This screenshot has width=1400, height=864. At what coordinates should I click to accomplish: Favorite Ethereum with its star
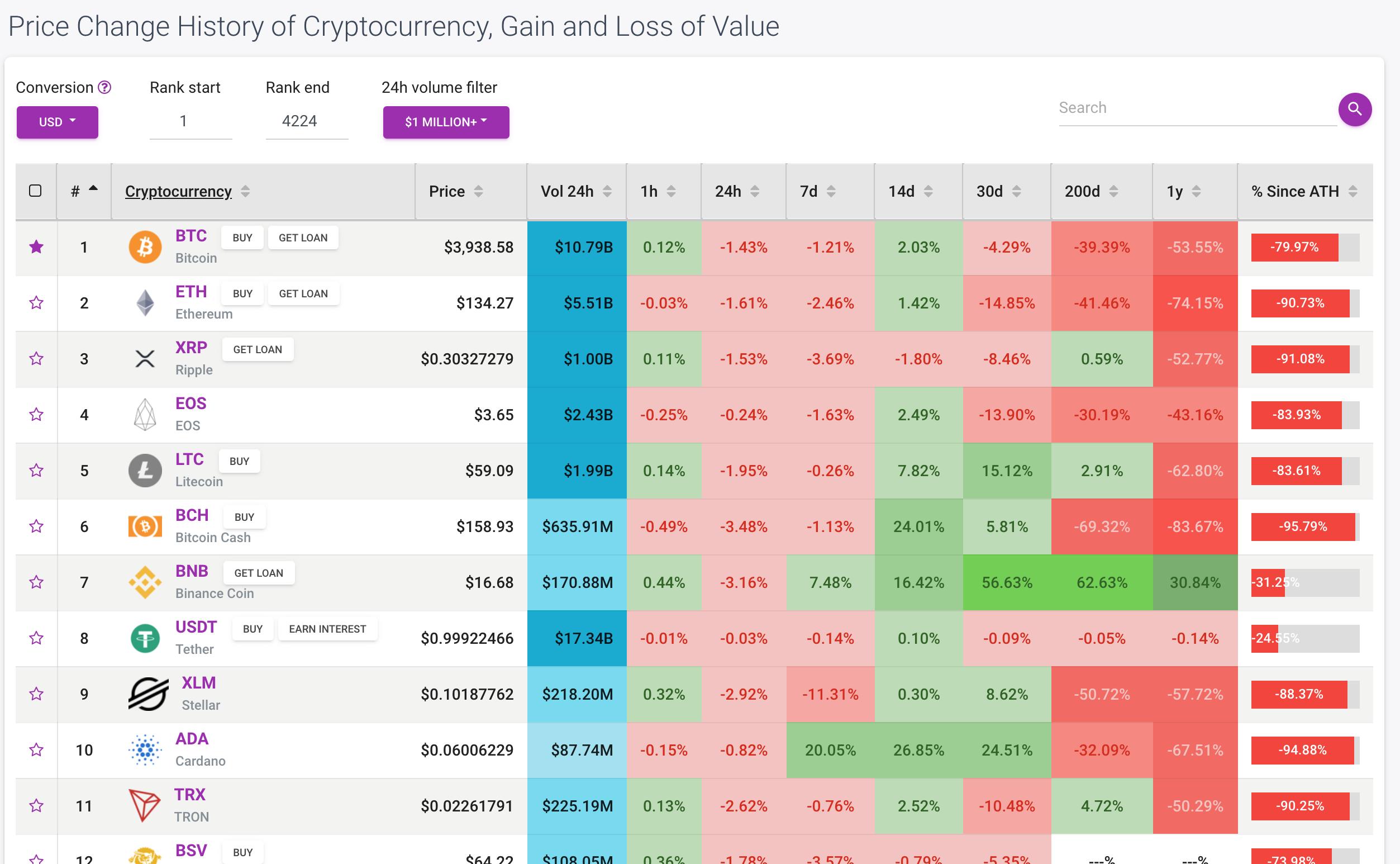tap(36, 303)
